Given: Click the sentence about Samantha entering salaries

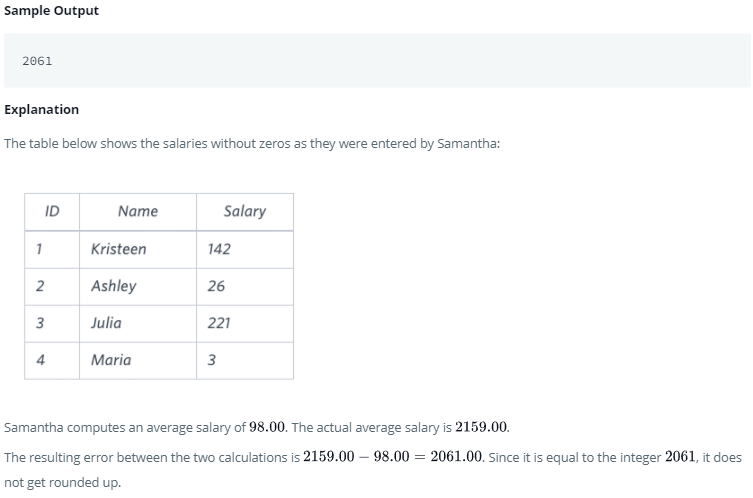Looking at the screenshot, I should click(x=252, y=144).
